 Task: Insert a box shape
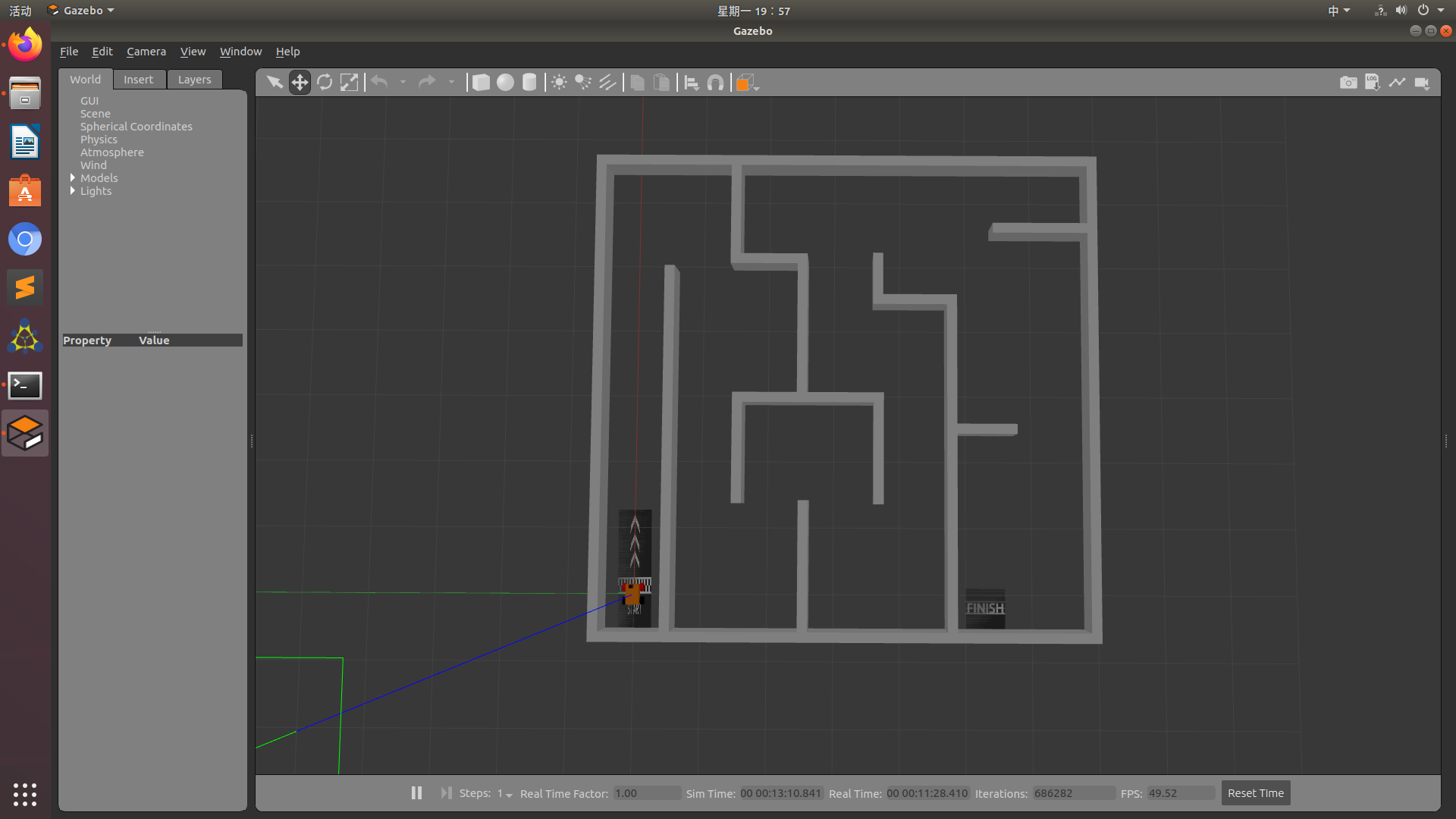pos(481,82)
